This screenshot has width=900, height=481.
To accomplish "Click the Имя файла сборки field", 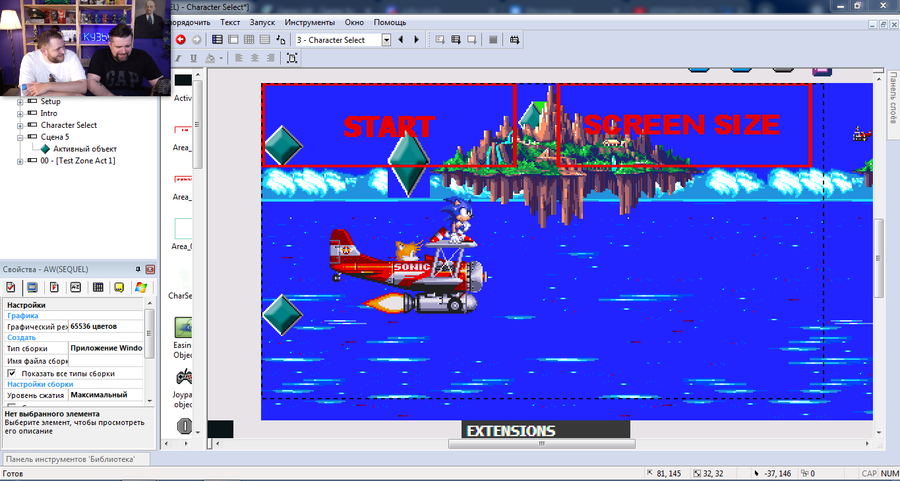I will 106,361.
